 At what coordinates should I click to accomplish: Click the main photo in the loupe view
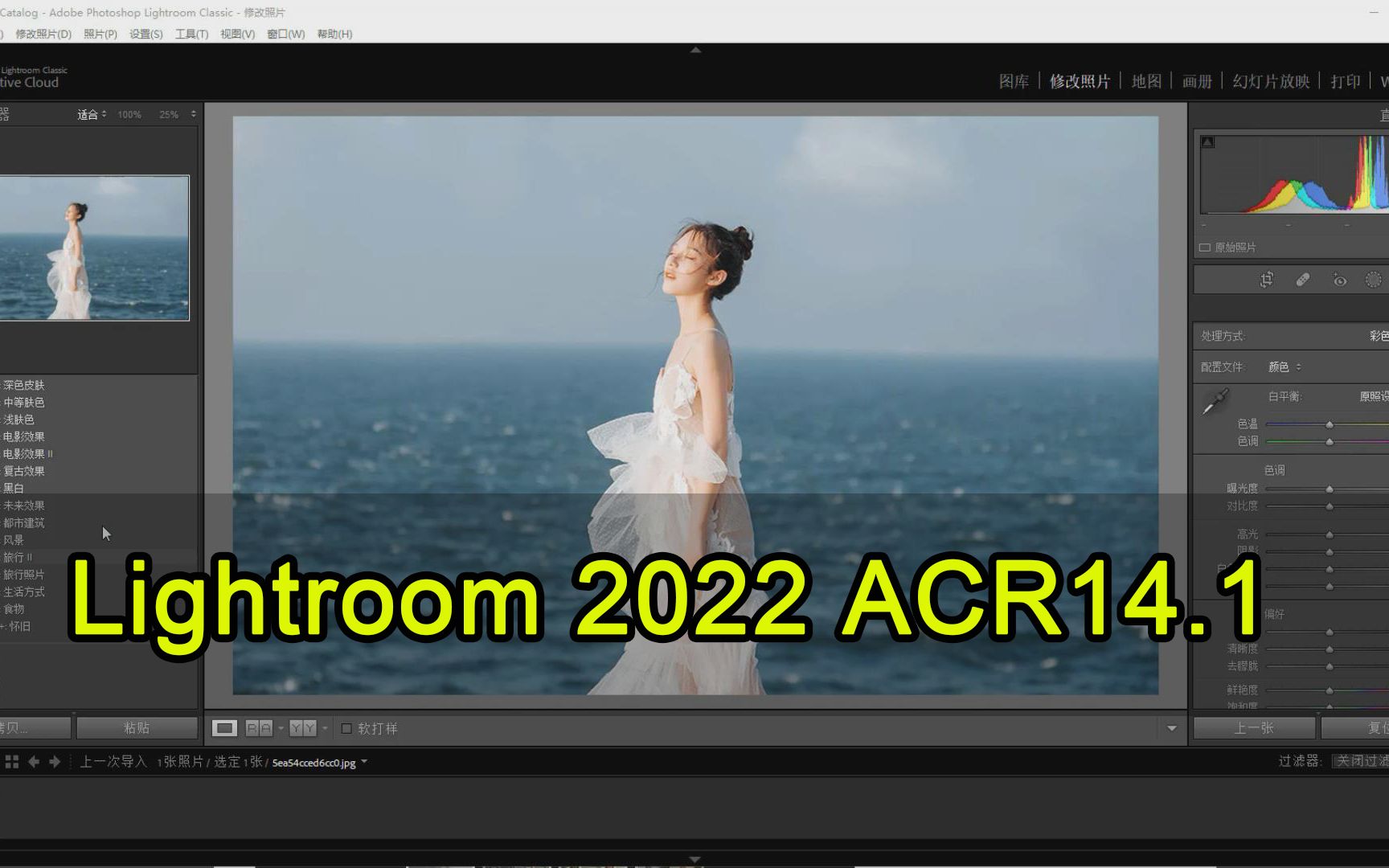point(695,405)
